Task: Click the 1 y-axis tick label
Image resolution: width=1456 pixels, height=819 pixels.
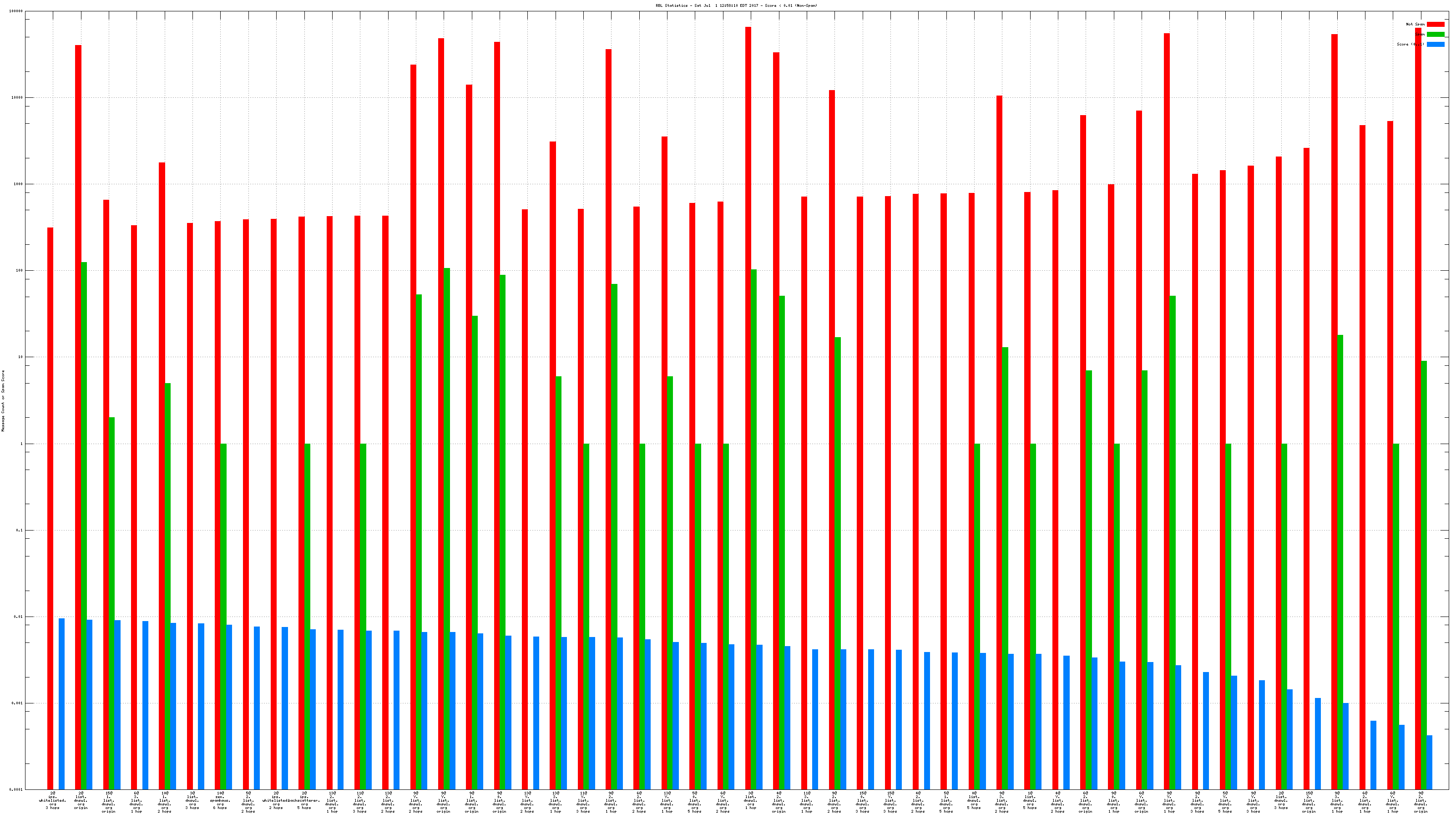Action: (x=21, y=444)
